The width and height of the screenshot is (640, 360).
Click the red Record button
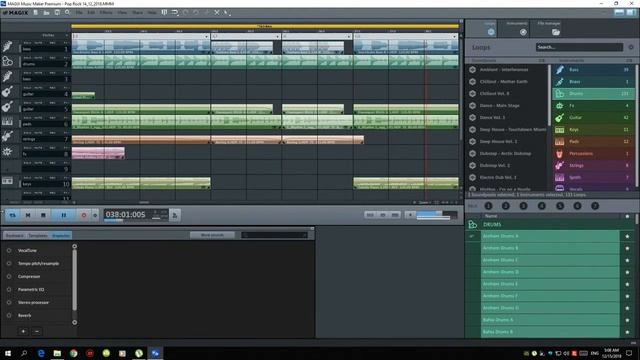(x=84, y=215)
